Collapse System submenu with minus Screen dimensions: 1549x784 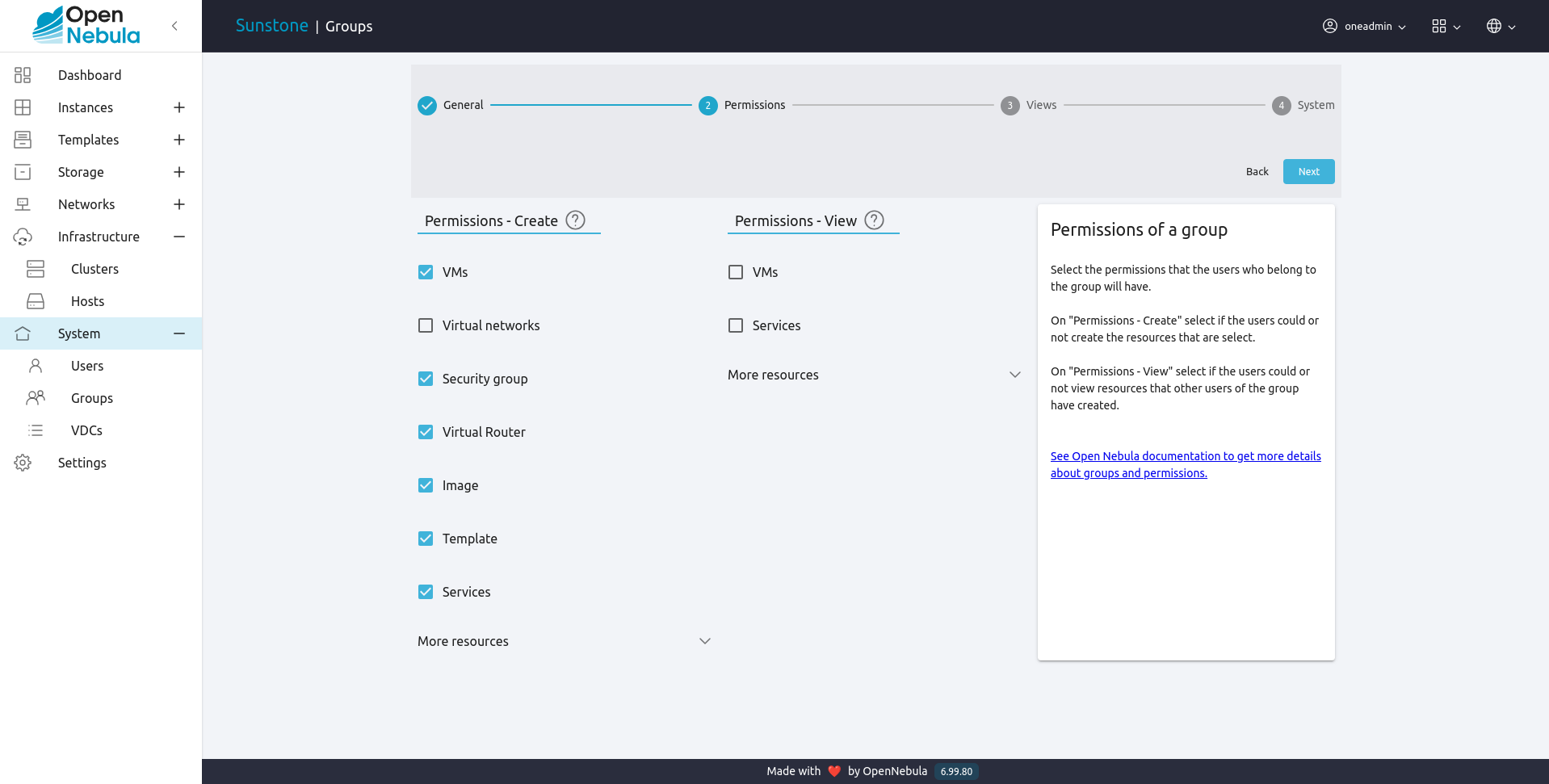coord(179,333)
